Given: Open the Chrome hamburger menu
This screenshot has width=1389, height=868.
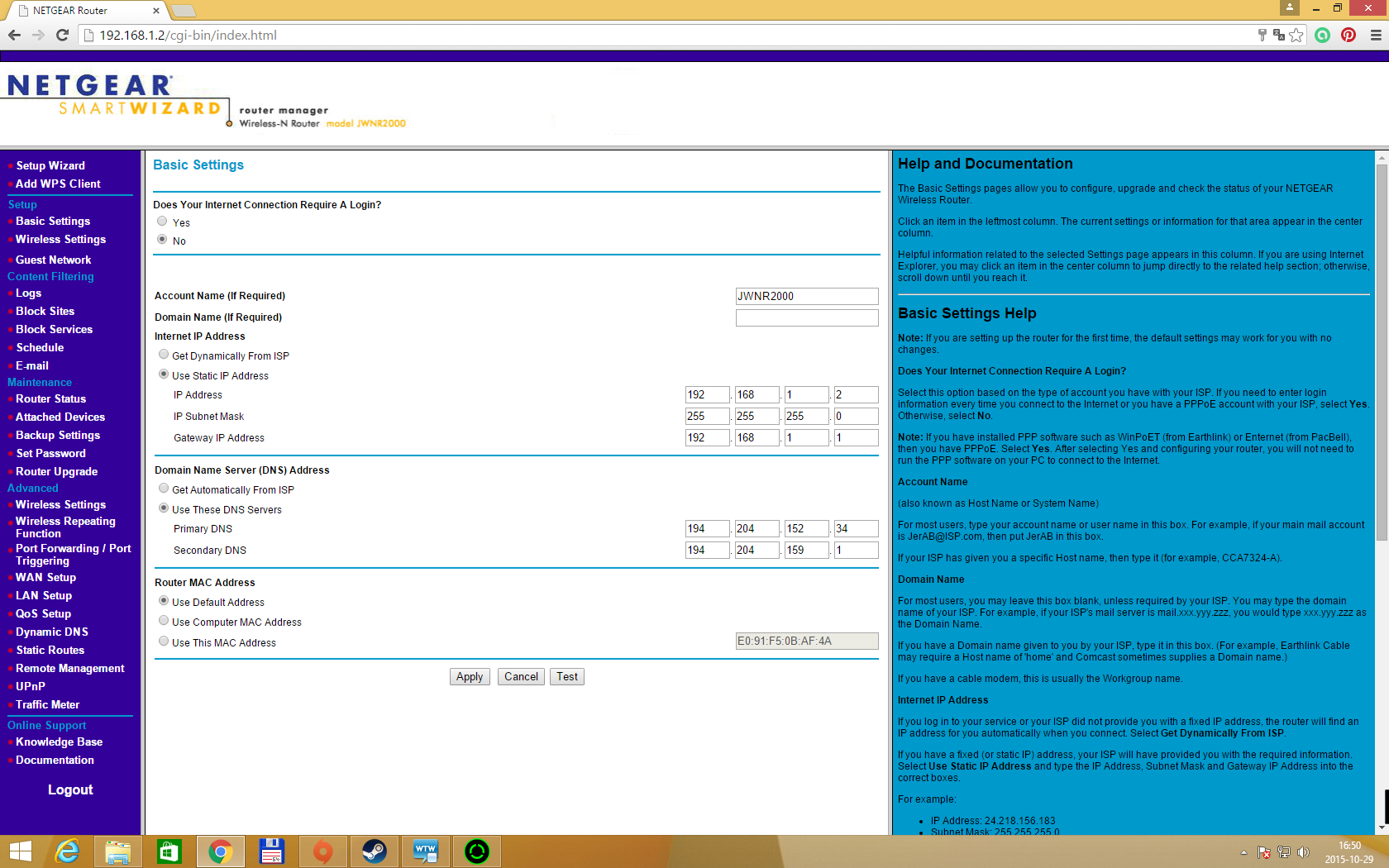Looking at the screenshot, I should coord(1375,35).
